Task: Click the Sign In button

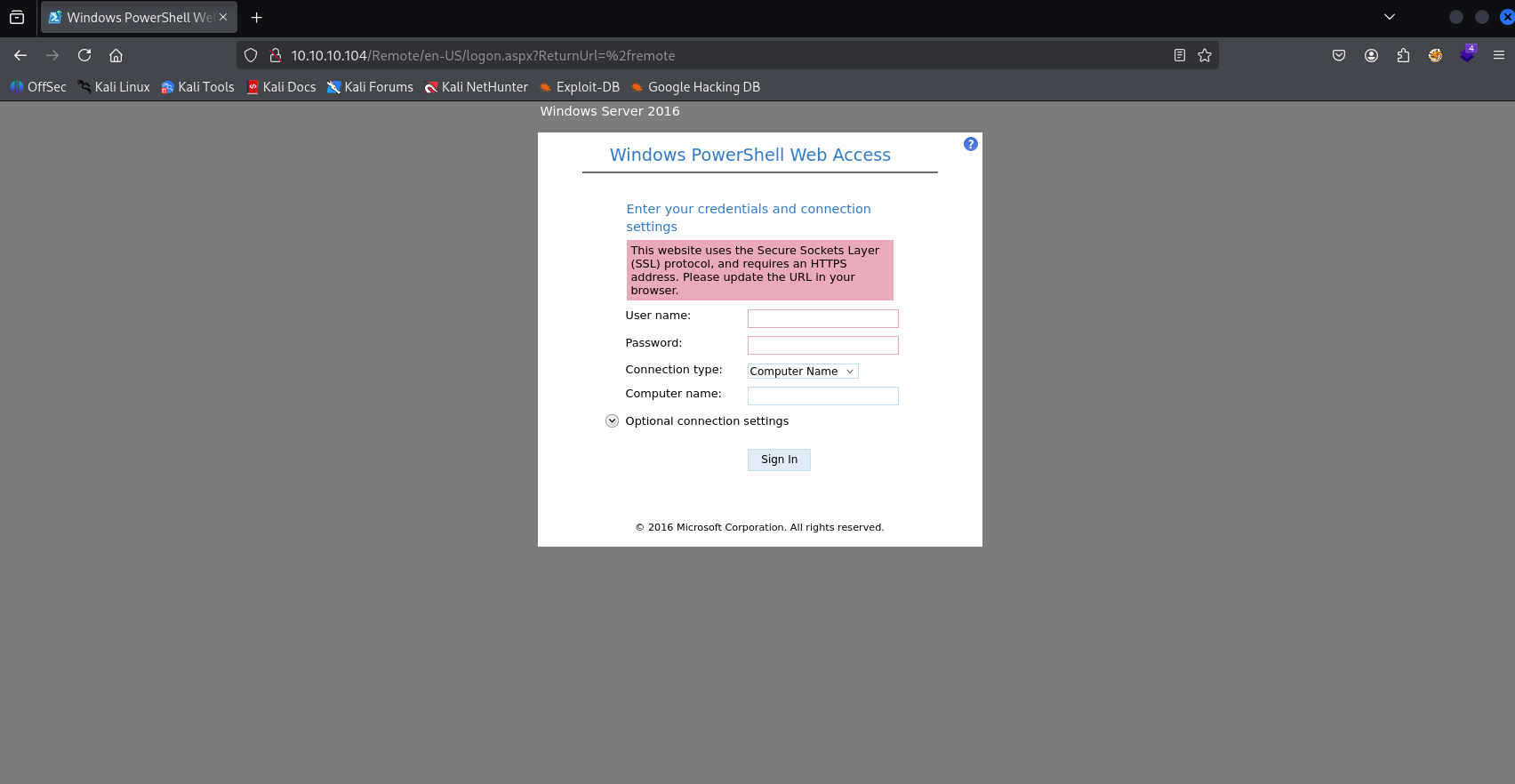Action: point(779,460)
